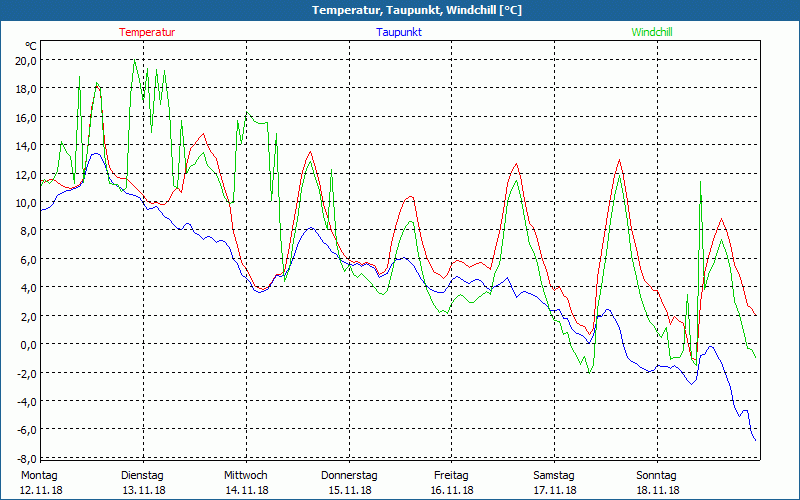Image resolution: width=800 pixels, height=500 pixels.
Task: Select the Dienstag day label
Action: [x=142, y=475]
